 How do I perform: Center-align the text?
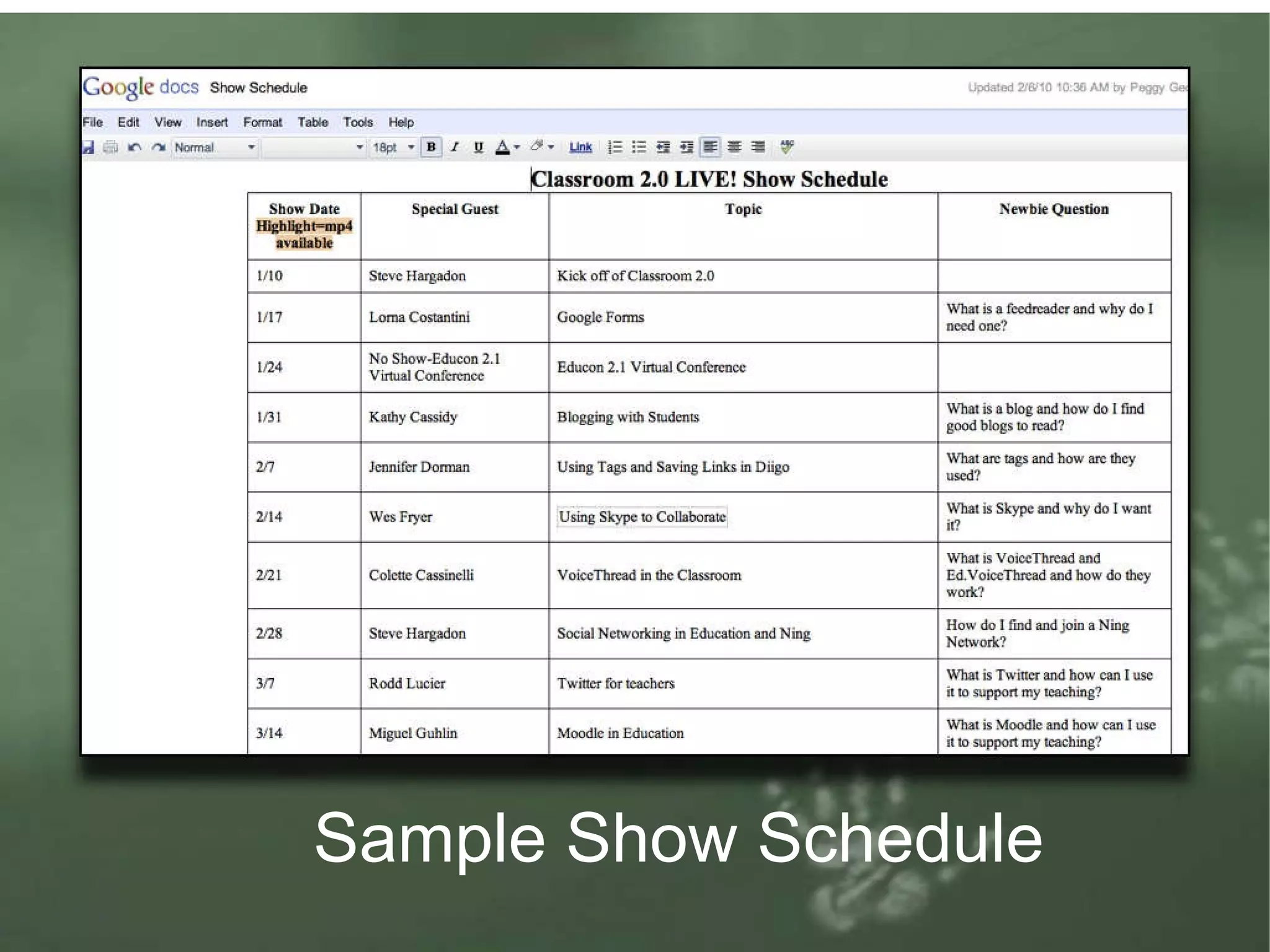coord(734,147)
